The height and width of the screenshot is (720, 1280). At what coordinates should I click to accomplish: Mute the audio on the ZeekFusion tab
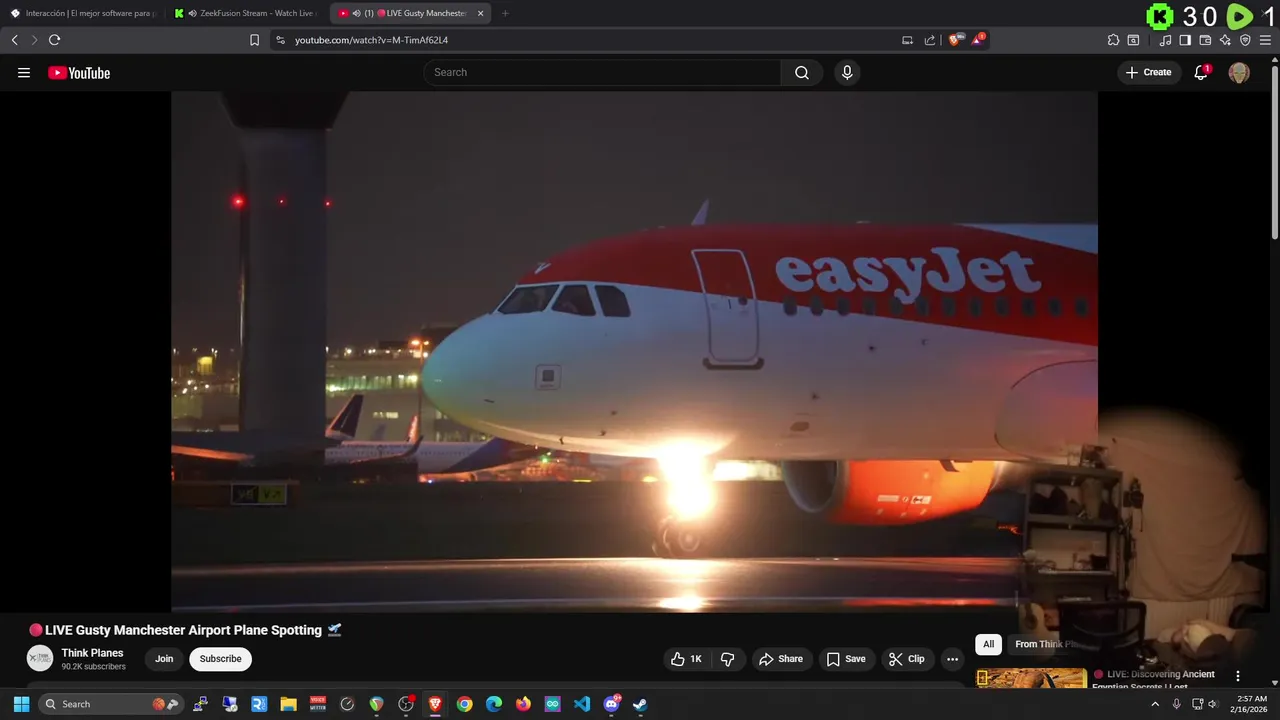click(x=191, y=13)
